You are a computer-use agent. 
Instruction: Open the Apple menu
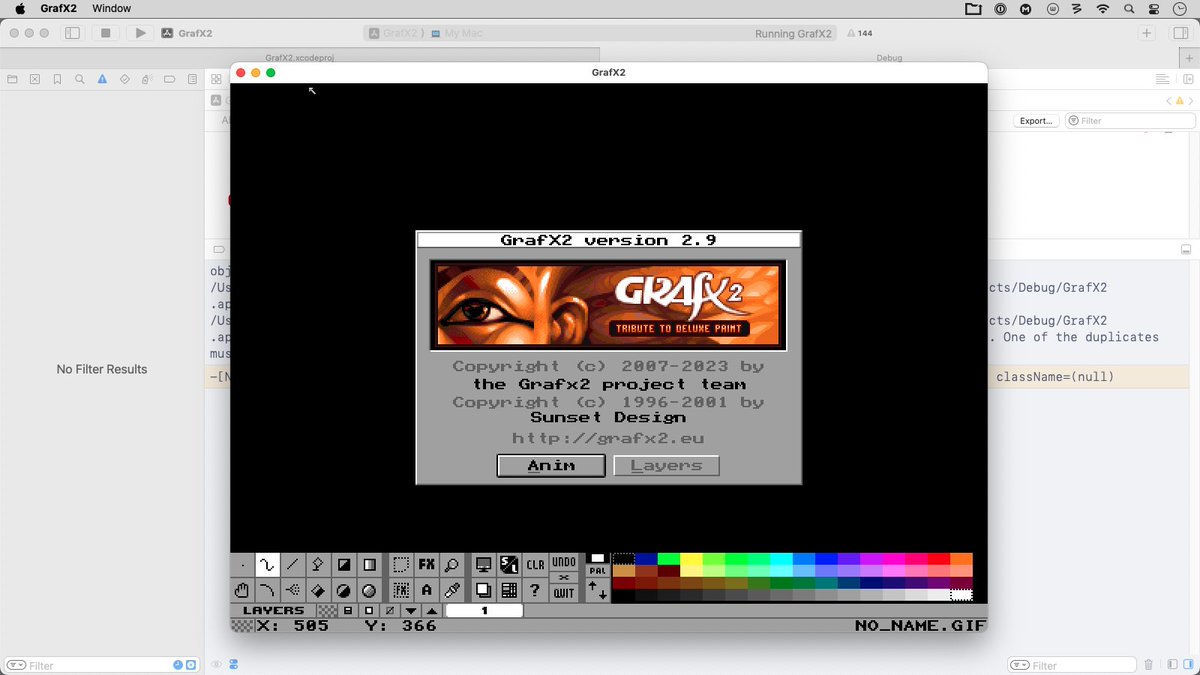(19, 8)
